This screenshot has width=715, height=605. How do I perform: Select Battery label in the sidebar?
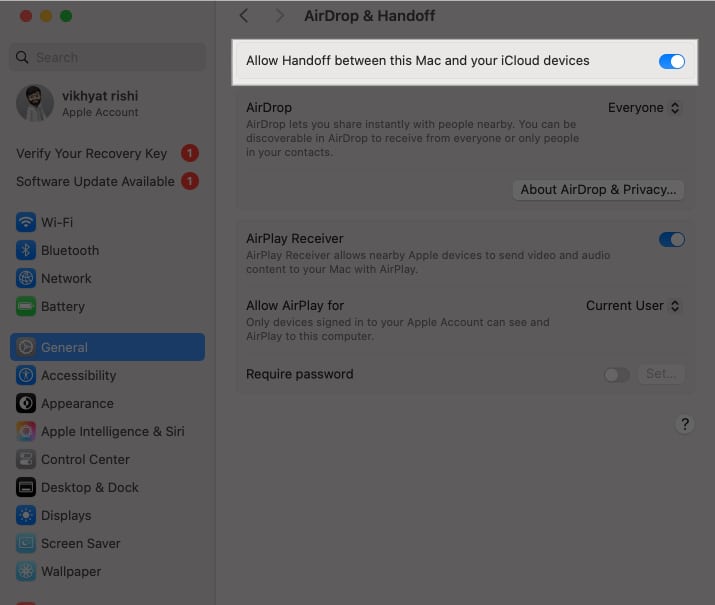pos(63,306)
